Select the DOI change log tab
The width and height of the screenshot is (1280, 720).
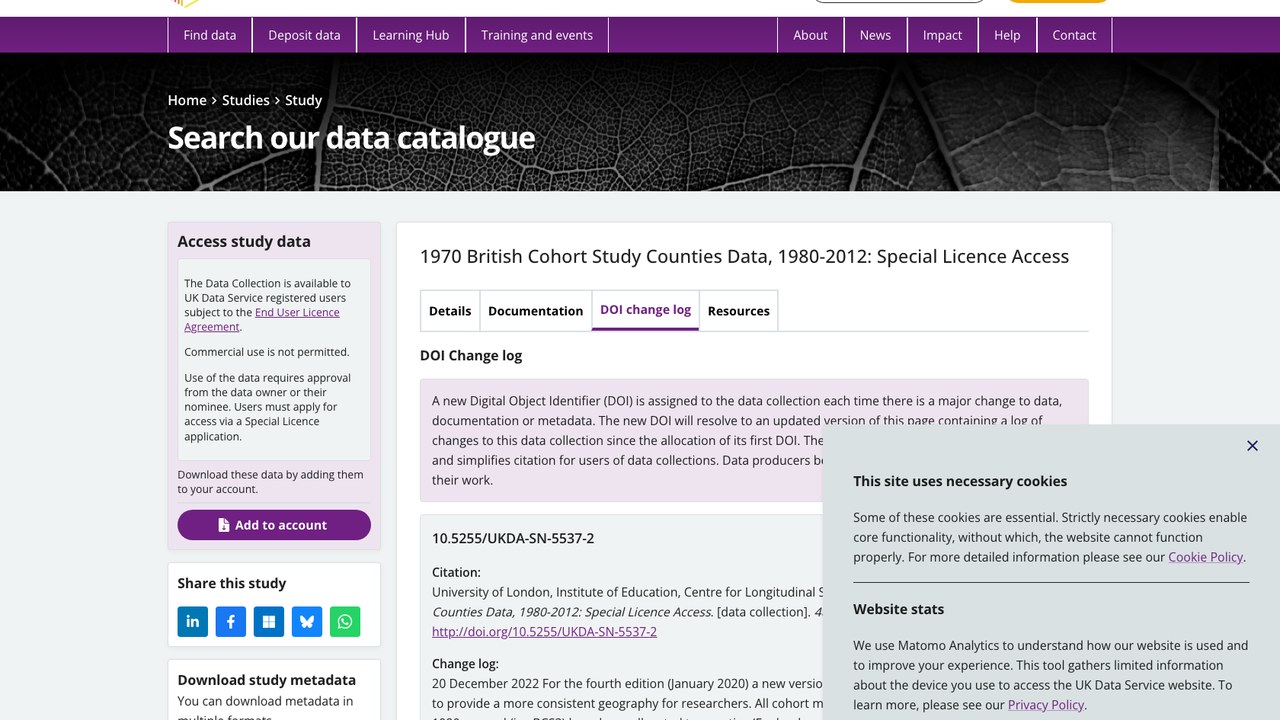pos(645,310)
